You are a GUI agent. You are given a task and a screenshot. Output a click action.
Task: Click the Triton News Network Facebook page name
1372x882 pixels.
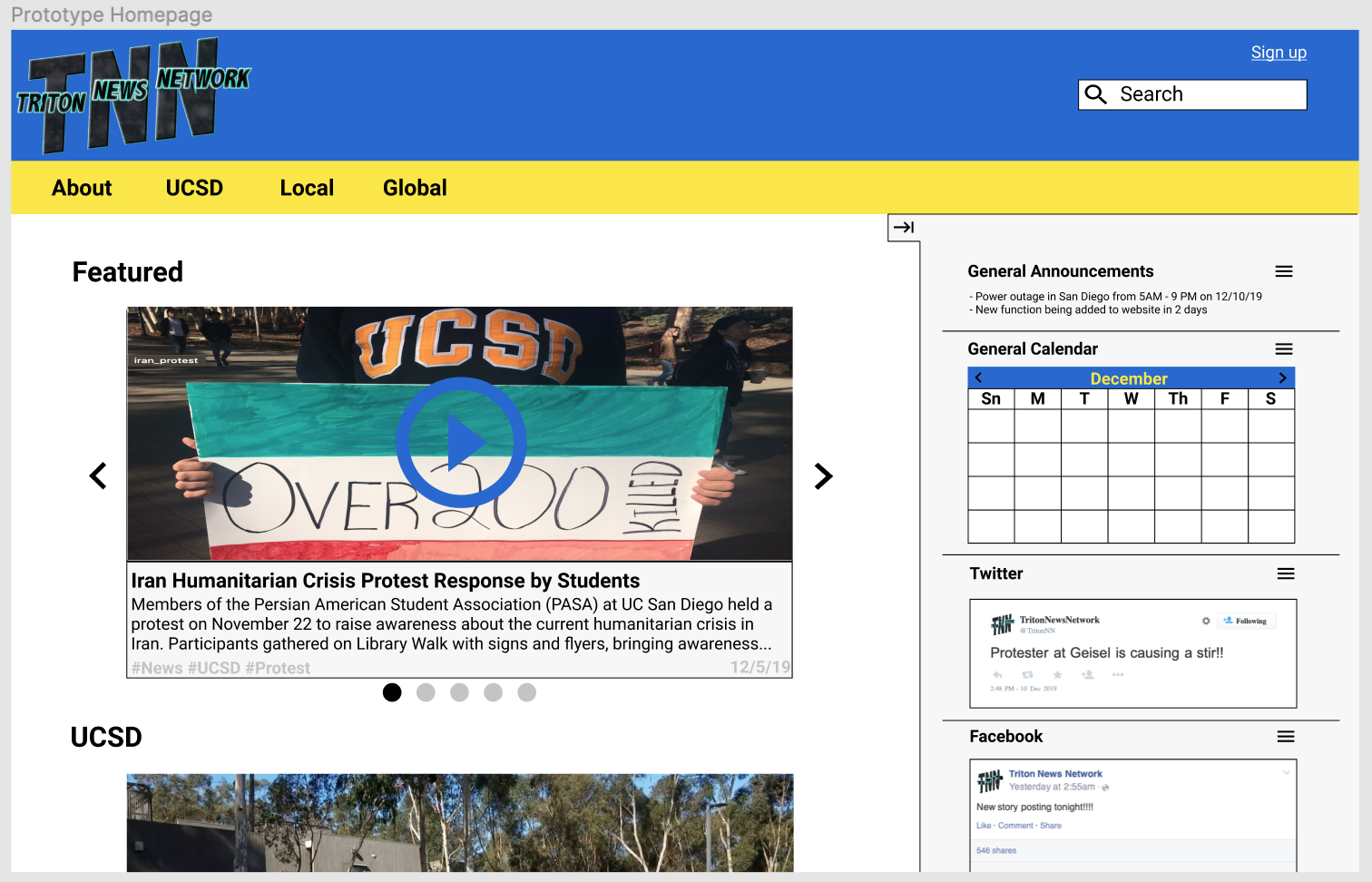(x=1055, y=774)
